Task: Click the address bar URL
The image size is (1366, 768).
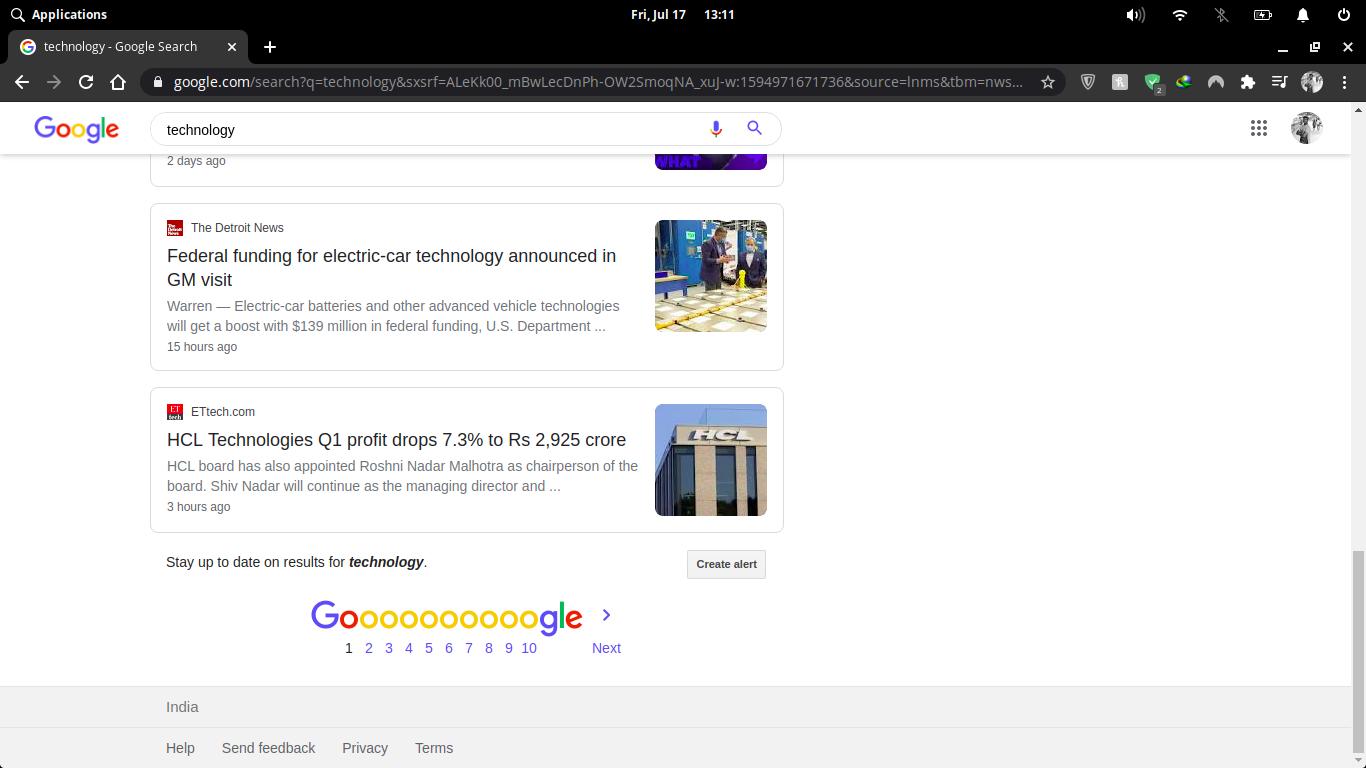Action: (598, 82)
